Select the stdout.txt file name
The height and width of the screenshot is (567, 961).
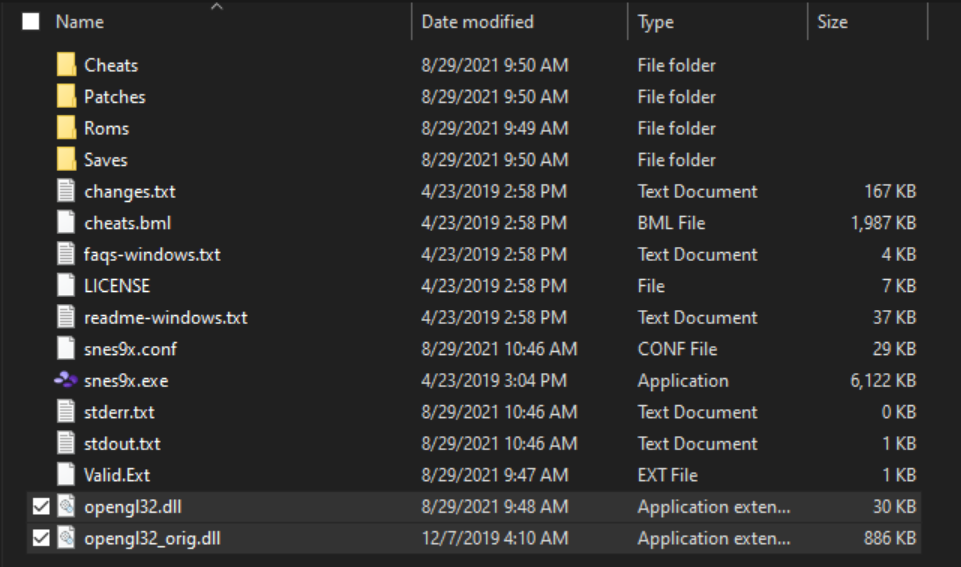(x=122, y=444)
